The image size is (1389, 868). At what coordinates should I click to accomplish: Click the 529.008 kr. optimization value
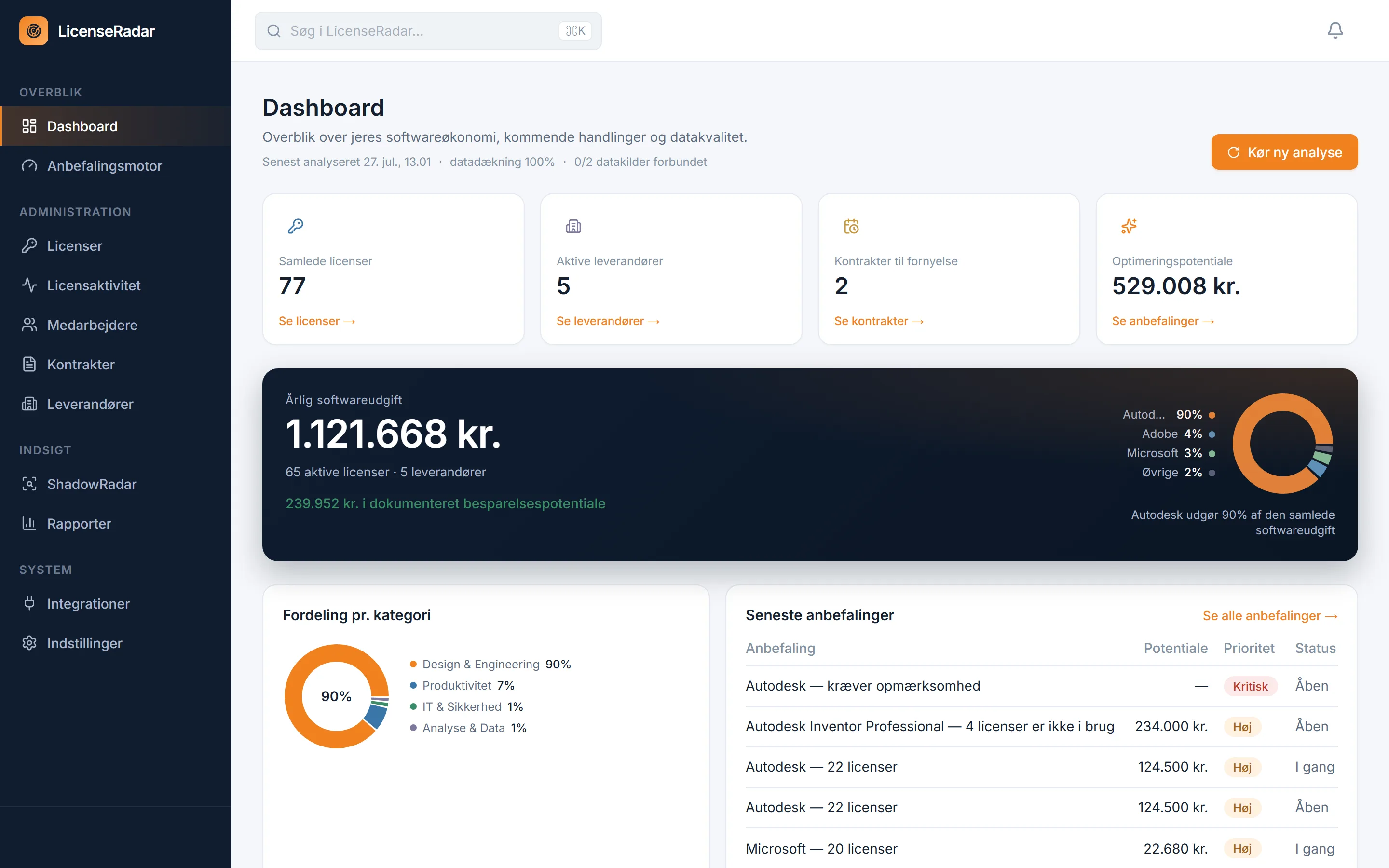pyautogui.click(x=1176, y=286)
